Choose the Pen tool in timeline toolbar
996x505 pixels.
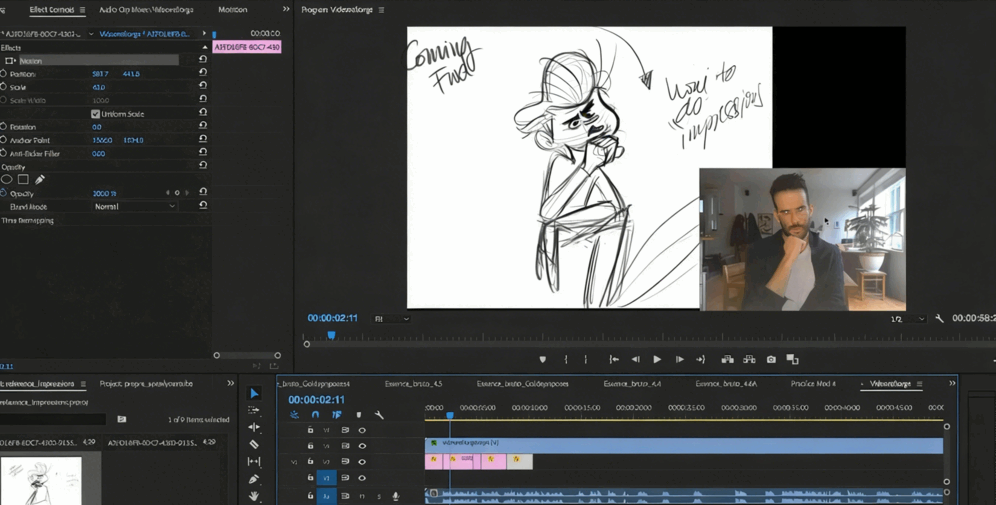pyautogui.click(x=254, y=479)
